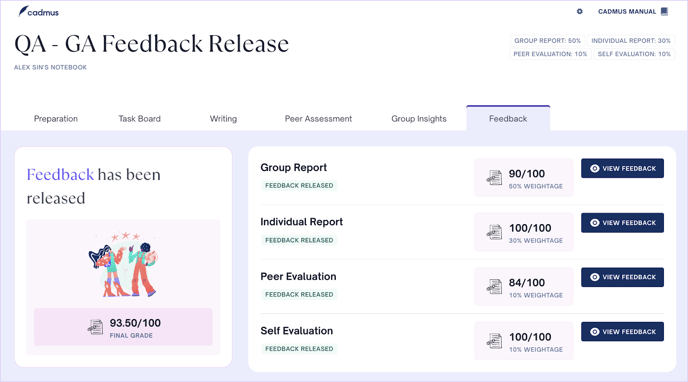The image size is (688, 382).
Task: Open the Cadmus Manual book icon
Action: coord(664,11)
